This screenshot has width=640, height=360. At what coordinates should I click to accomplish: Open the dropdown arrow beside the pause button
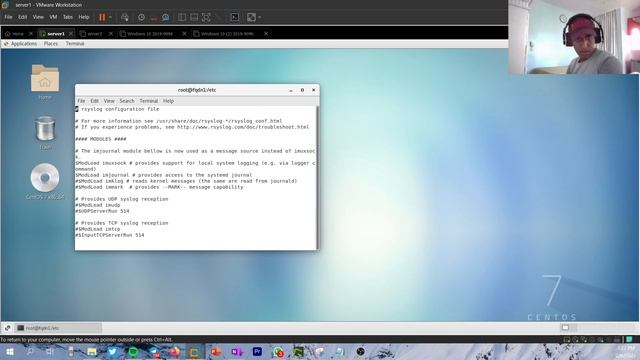[110, 17]
